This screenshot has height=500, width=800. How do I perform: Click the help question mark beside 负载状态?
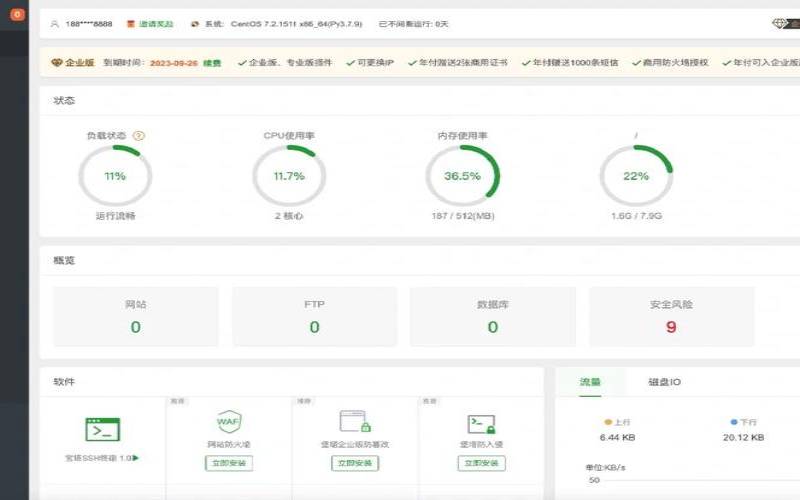(139, 135)
